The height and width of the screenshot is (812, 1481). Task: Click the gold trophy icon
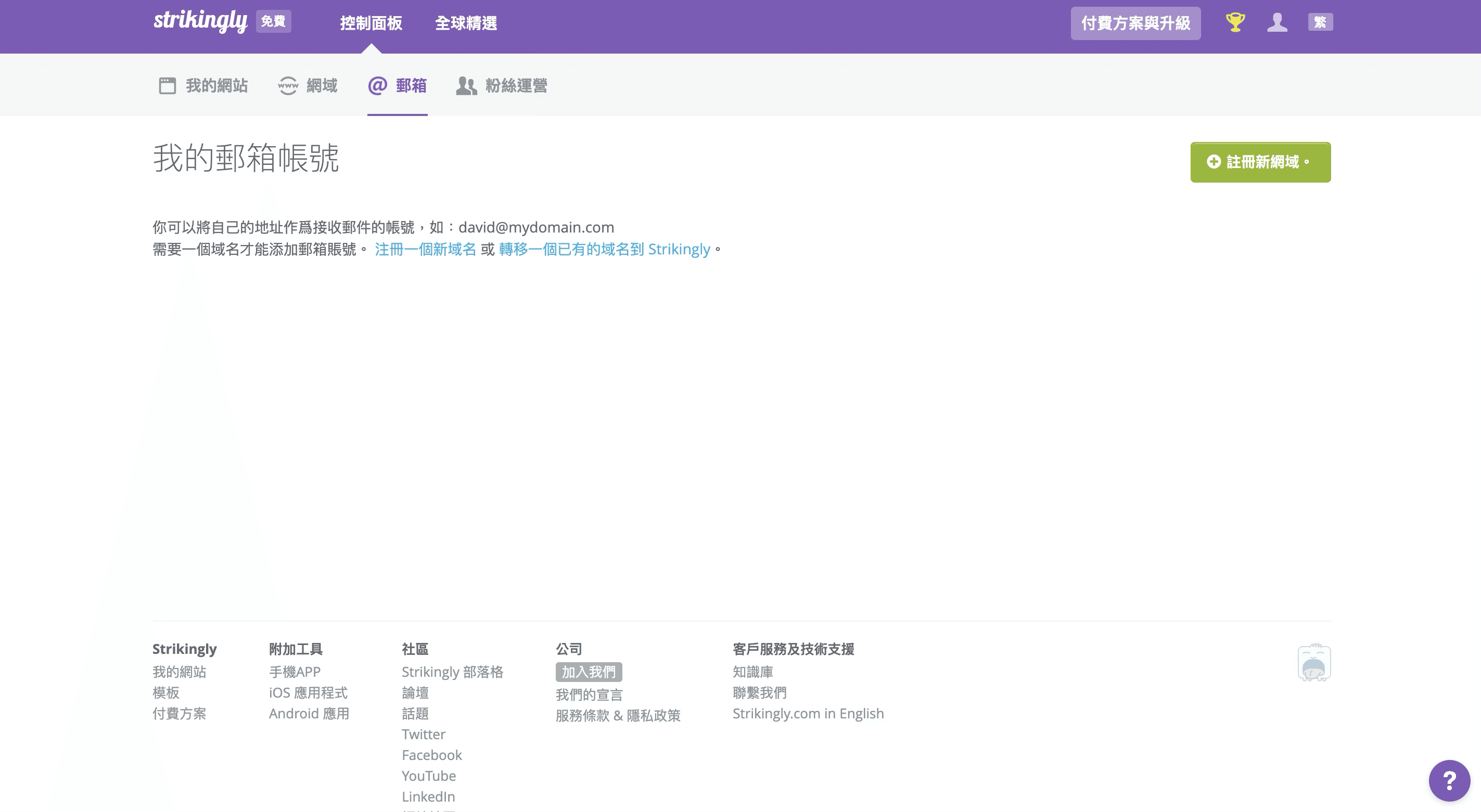1235,22
